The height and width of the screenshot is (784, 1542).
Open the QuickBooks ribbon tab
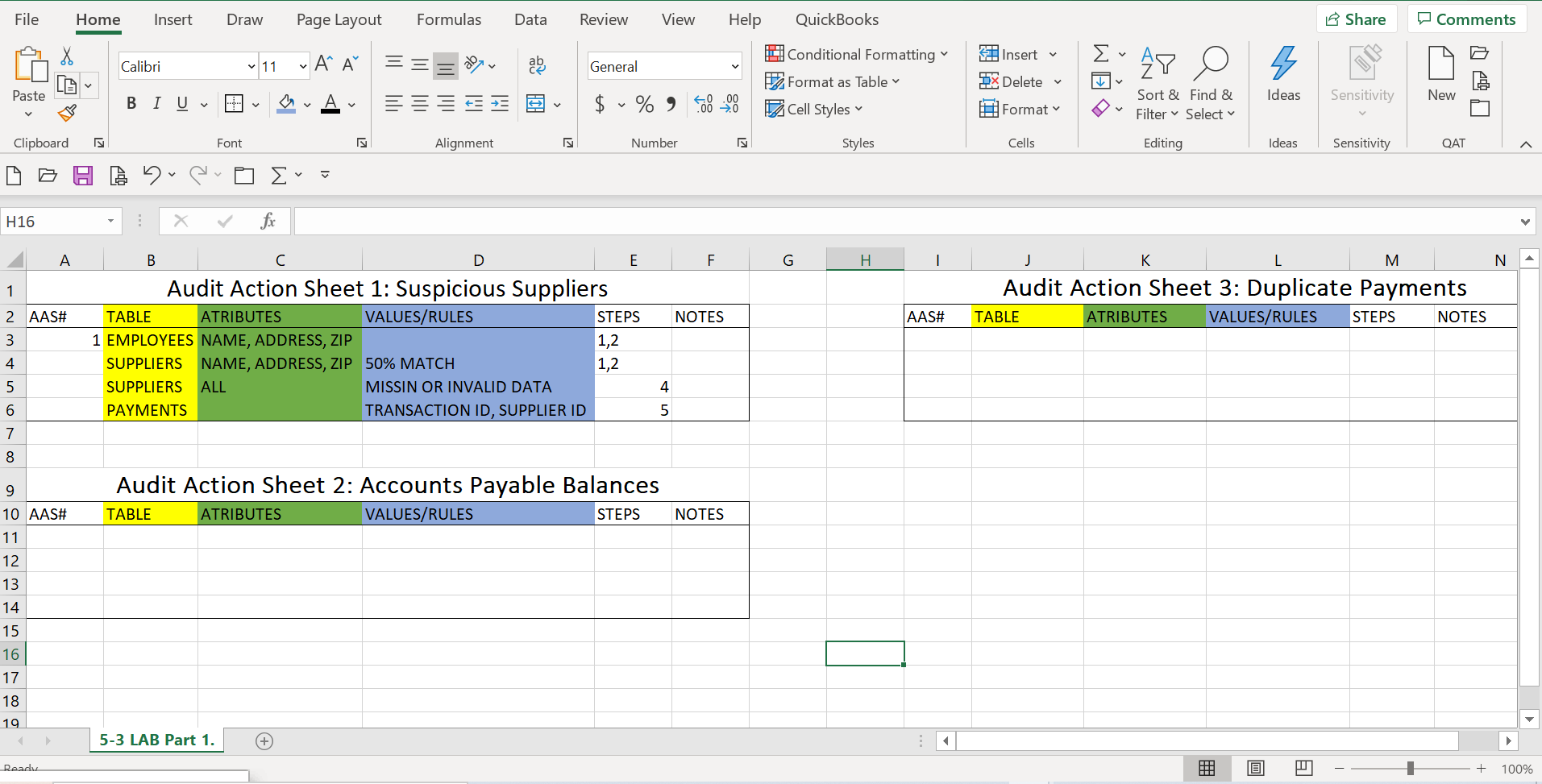[x=837, y=19]
